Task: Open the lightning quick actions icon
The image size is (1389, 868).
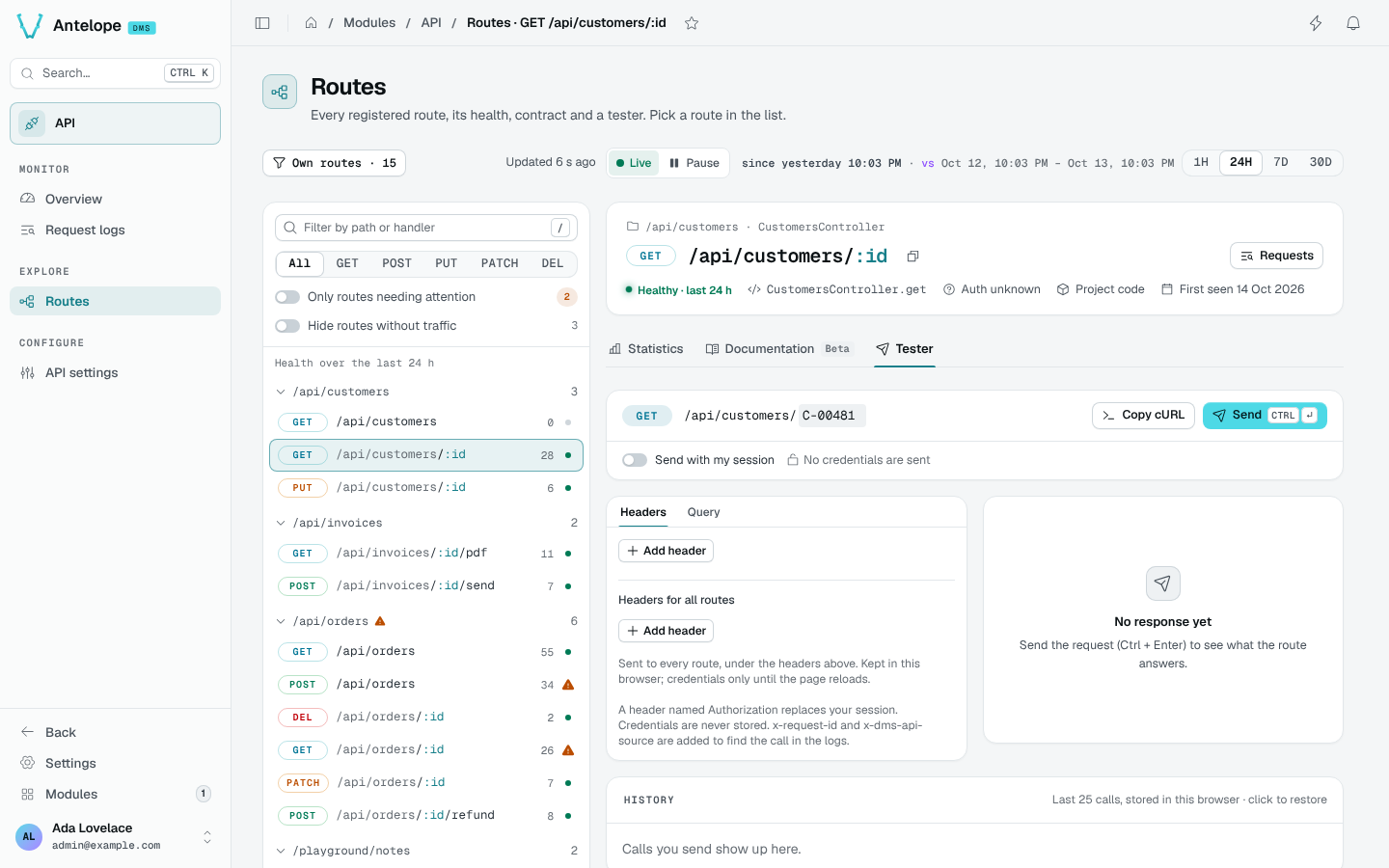Action: coord(1316,23)
